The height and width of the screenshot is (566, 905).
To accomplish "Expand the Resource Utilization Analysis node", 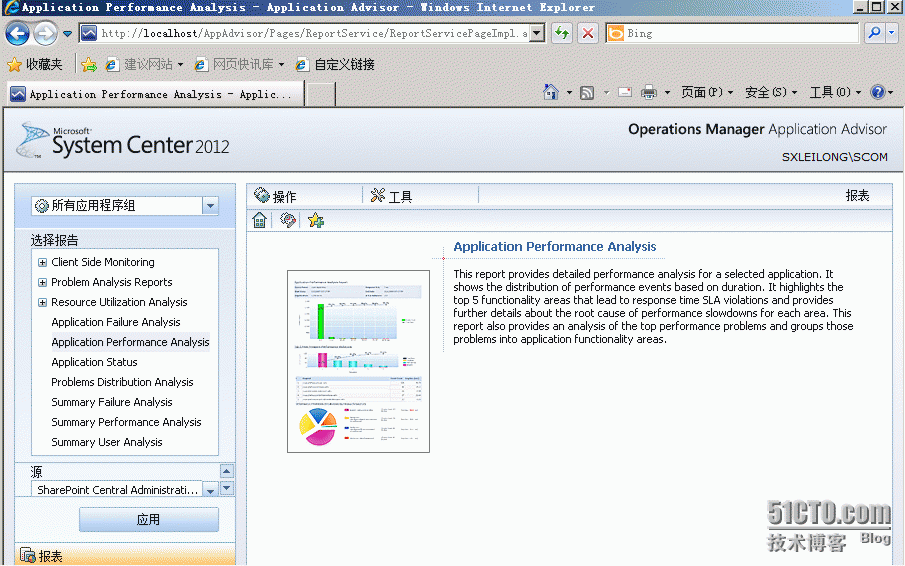I will coord(42,302).
